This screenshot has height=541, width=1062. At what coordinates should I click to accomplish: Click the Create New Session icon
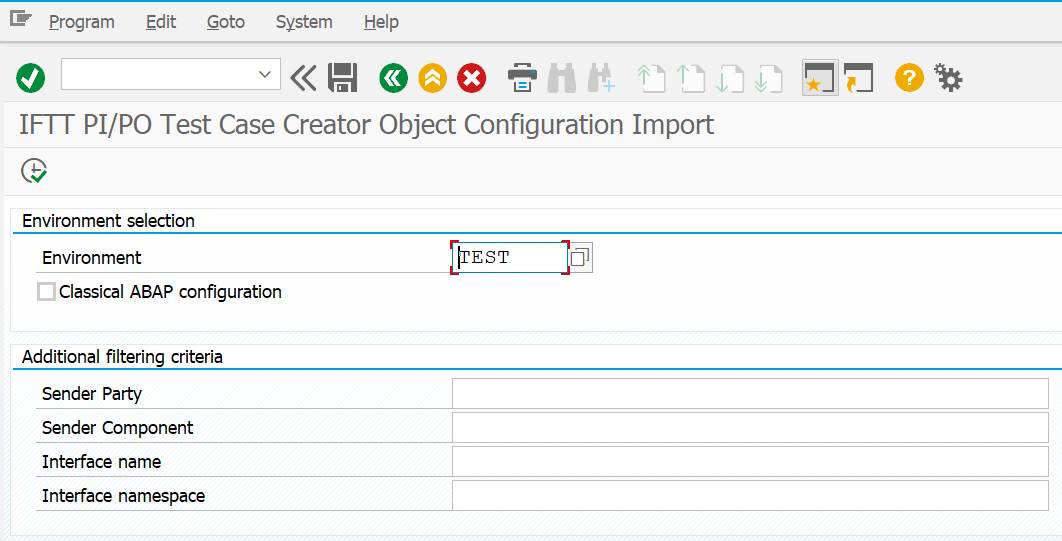(819, 77)
